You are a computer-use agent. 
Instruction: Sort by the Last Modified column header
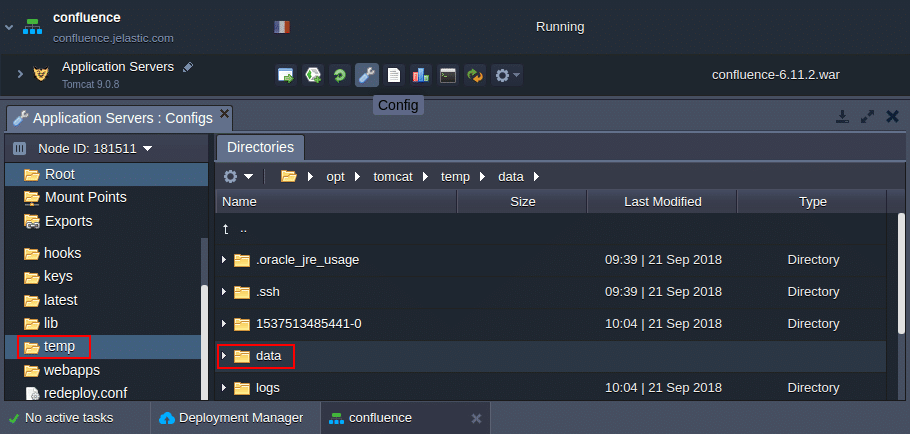tap(662, 202)
